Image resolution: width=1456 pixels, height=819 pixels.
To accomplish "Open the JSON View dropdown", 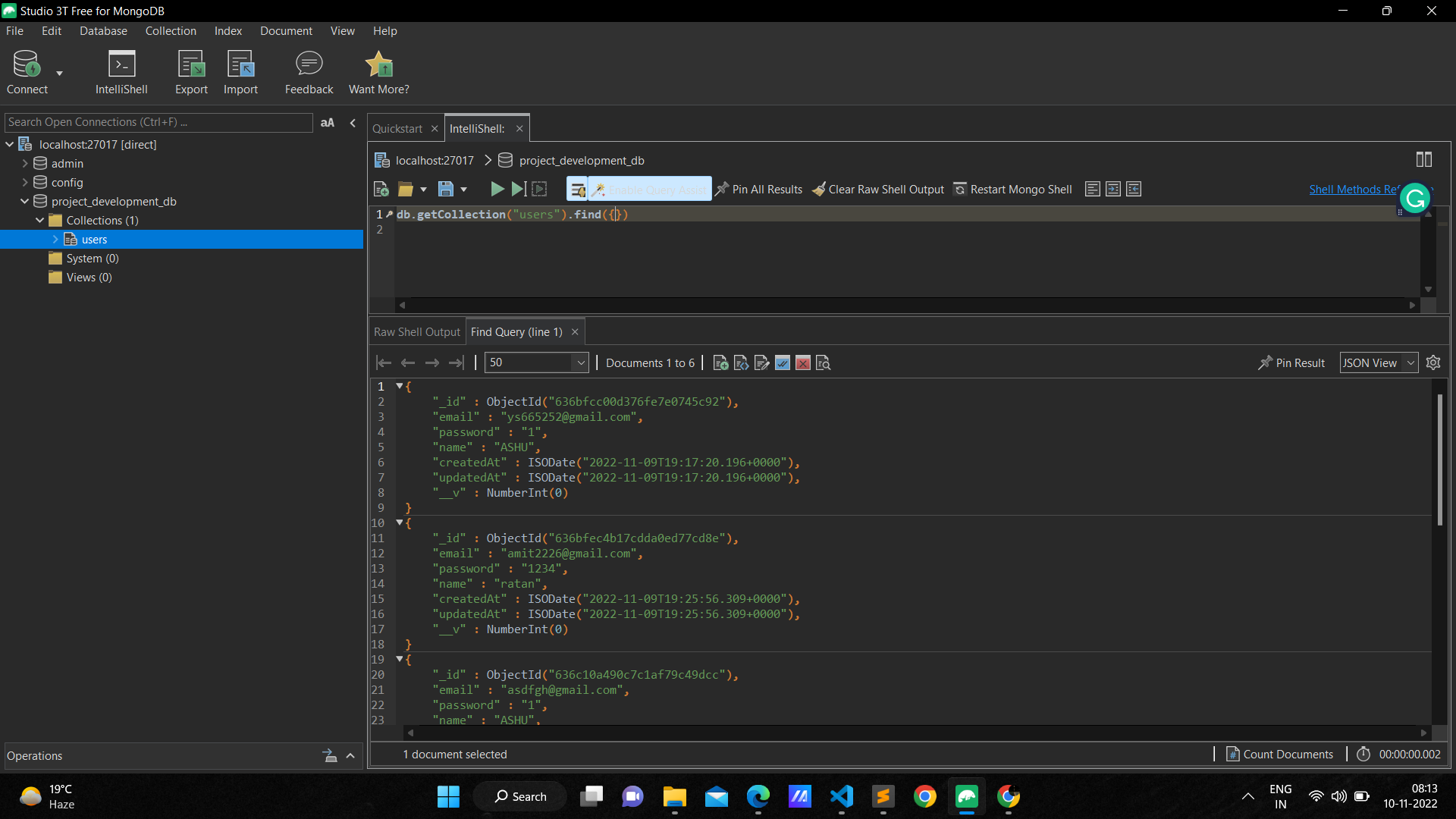I will tap(1378, 362).
